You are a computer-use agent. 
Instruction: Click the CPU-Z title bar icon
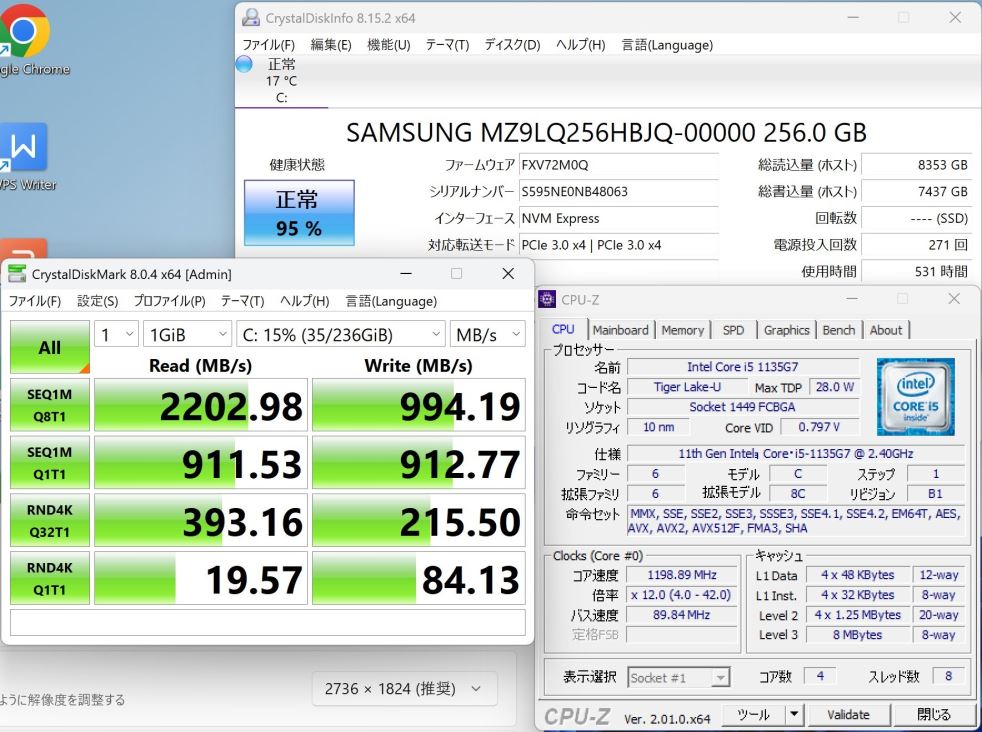(547, 299)
